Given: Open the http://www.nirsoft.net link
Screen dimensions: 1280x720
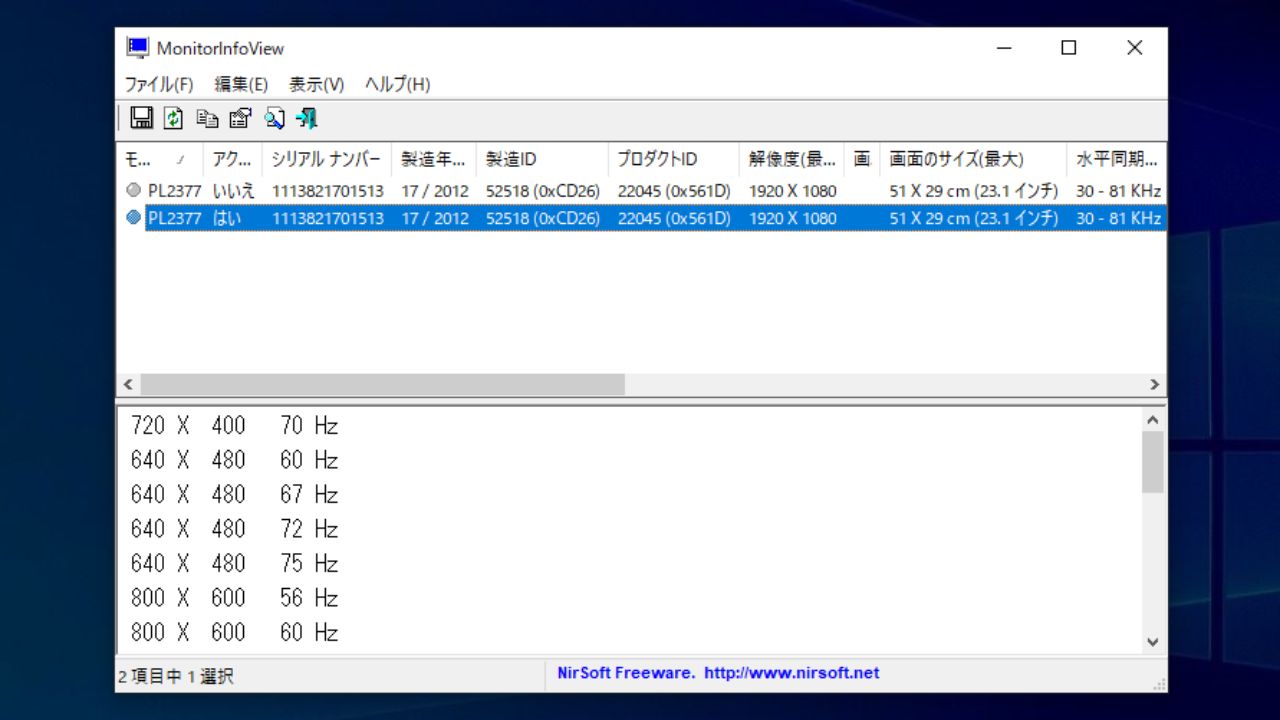Looking at the screenshot, I should pyautogui.click(x=791, y=673).
